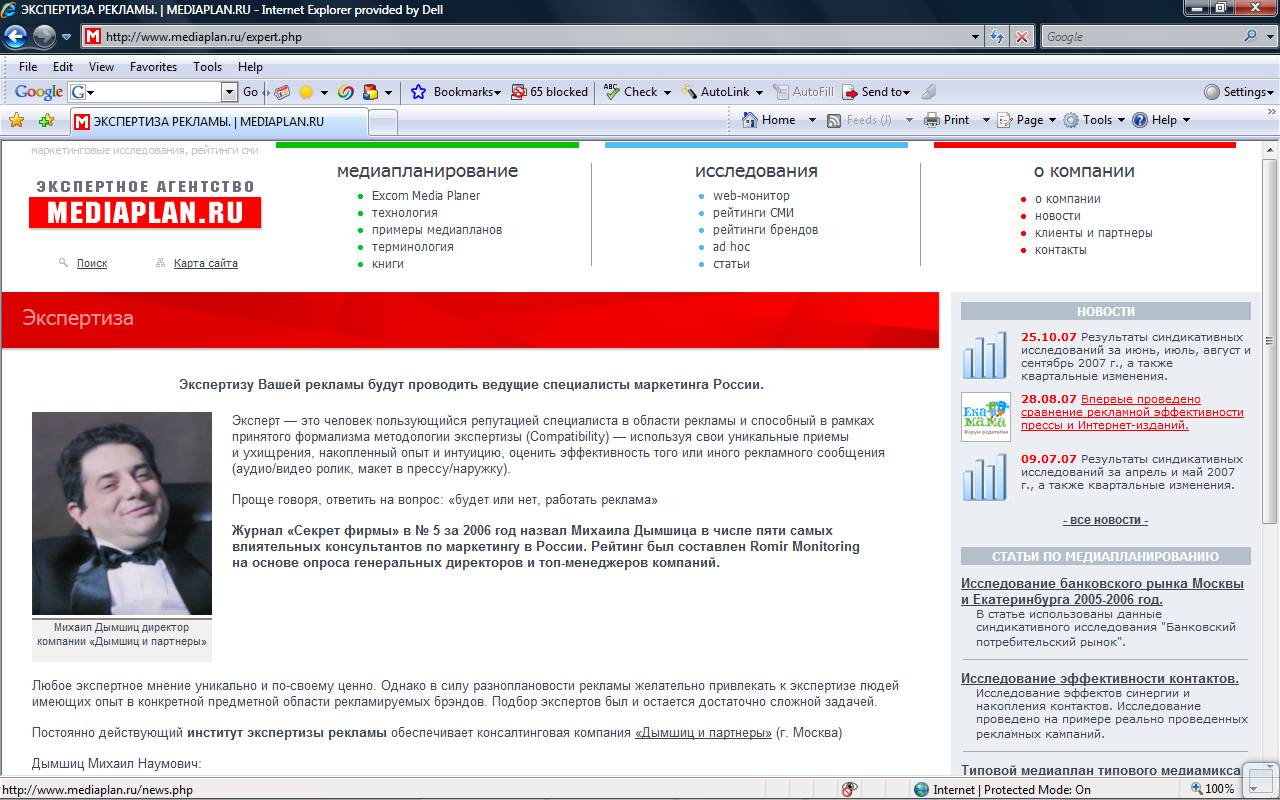This screenshot has width=1280, height=800.
Task: Click the search magnifier icon
Action: click(x=1251, y=37)
